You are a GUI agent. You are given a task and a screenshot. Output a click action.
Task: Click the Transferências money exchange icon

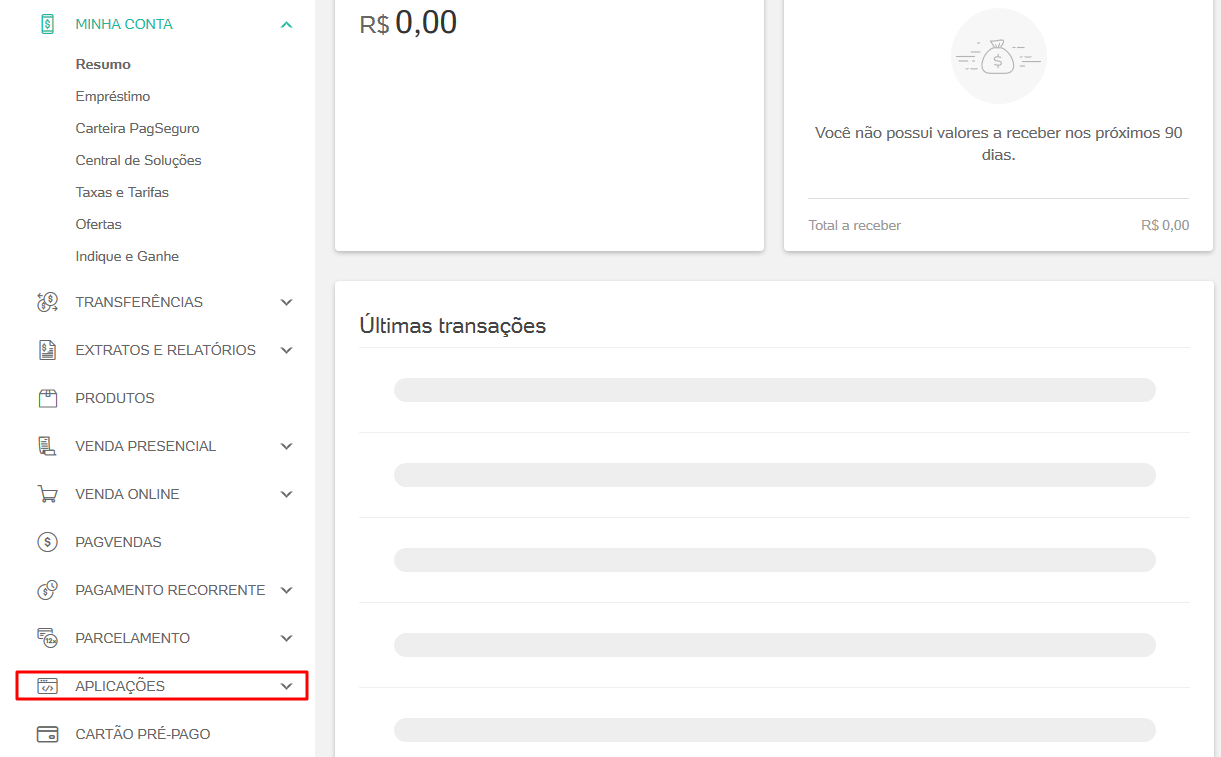coord(47,302)
